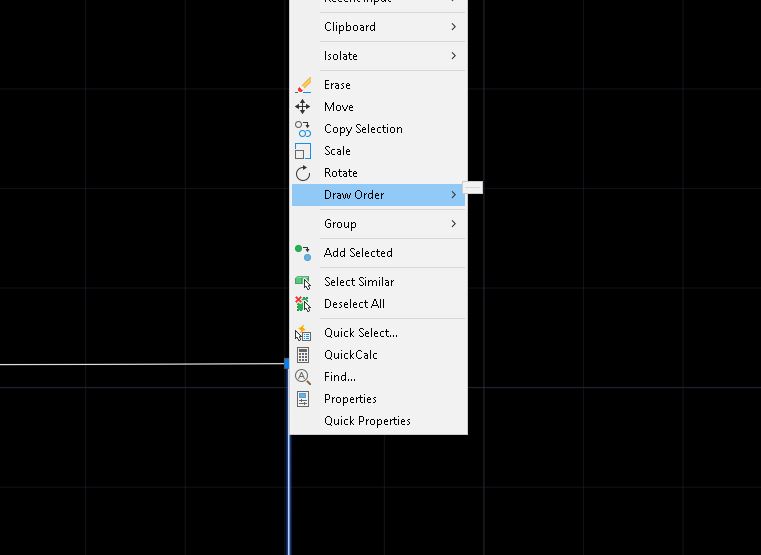This screenshot has width=761, height=555.
Task: Open the Isolate menu entry
Action: [x=379, y=56]
